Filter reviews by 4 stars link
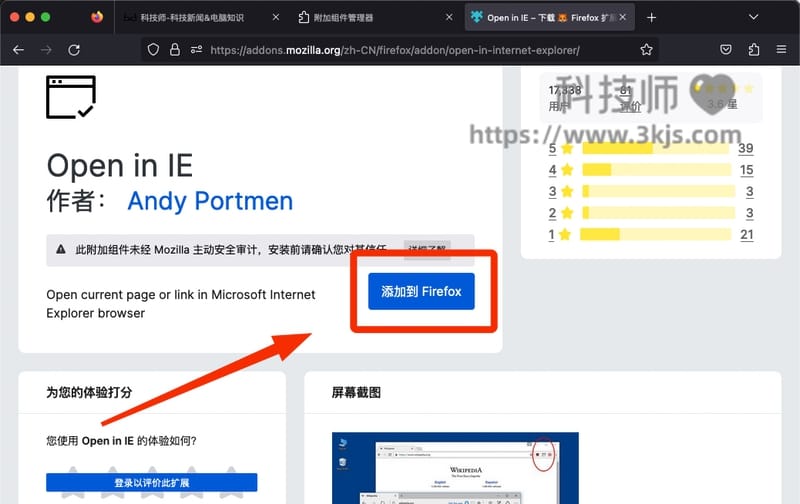The height and width of the screenshot is (504, 800). [x=553, y=170]
